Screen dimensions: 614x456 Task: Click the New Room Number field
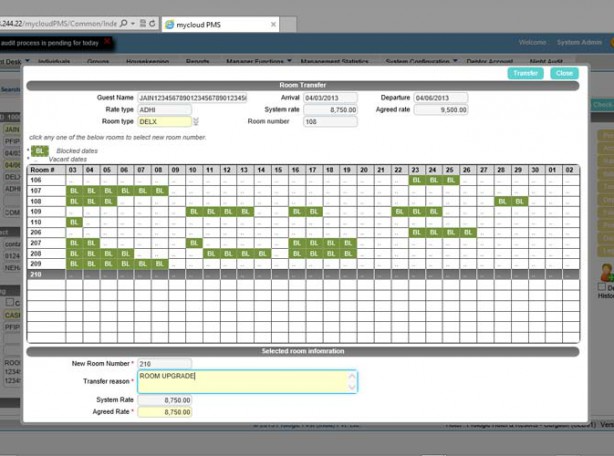[x=164, y=364]
